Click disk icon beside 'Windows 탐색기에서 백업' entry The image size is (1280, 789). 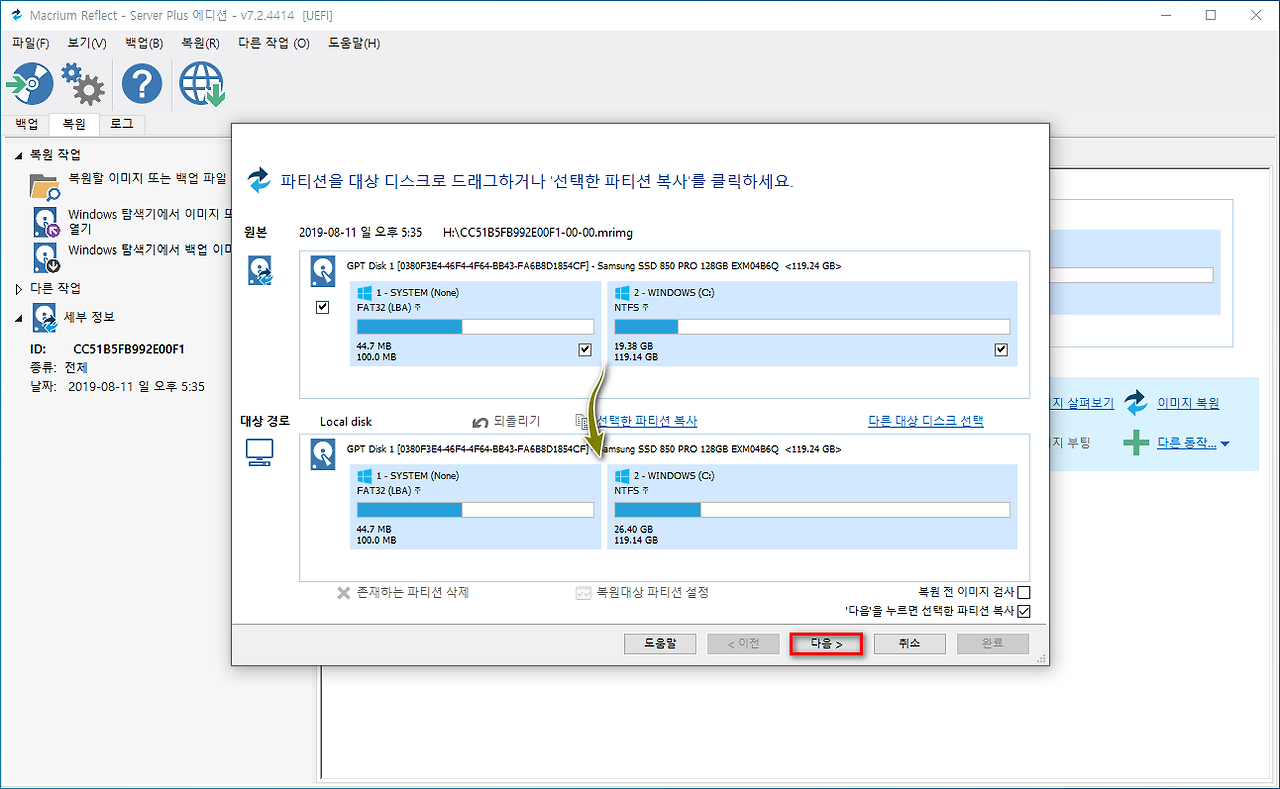pos(46,258)
